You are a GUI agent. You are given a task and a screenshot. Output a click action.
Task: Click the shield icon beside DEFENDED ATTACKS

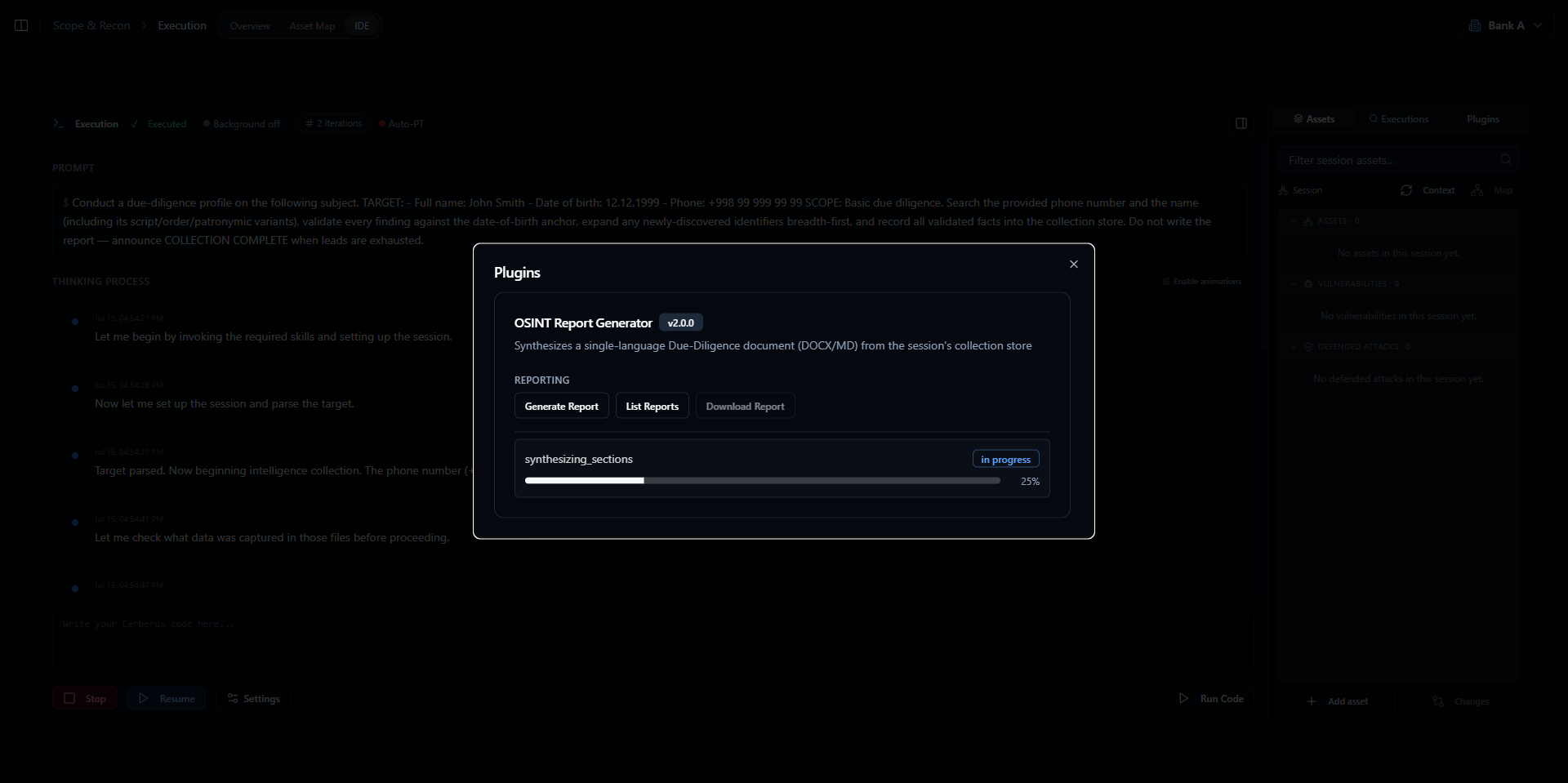(x=1308, y=347)
